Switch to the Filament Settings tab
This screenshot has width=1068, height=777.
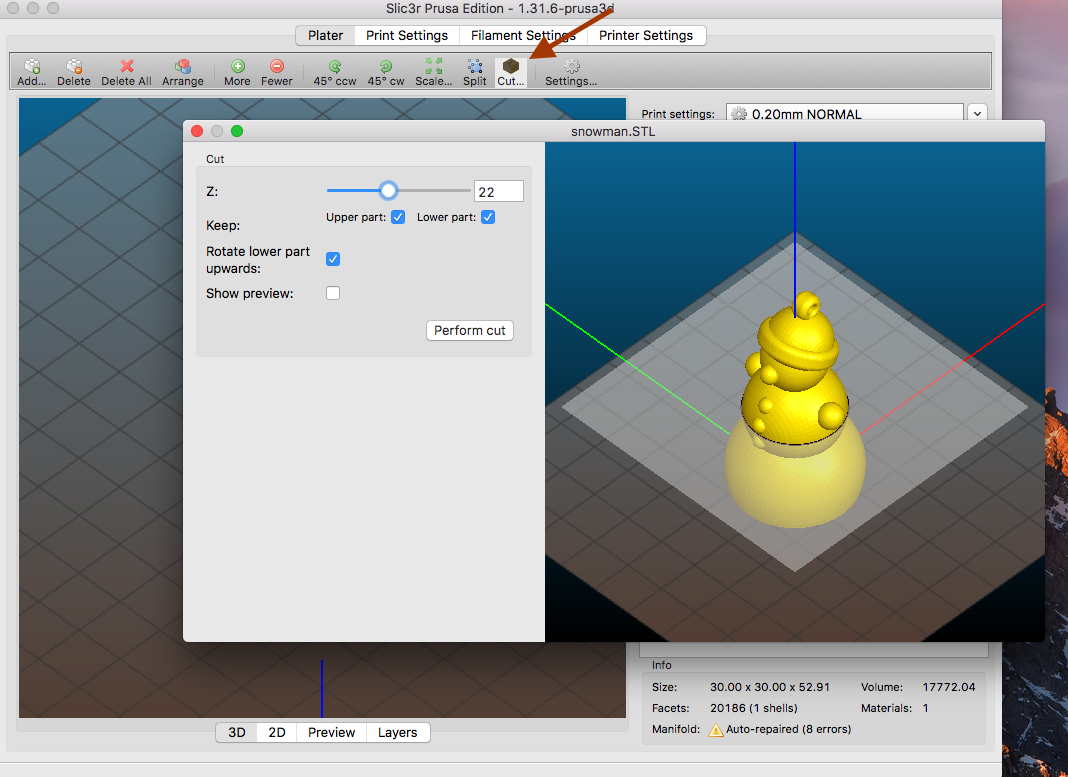pyautogui.click(x=522, y=35)
